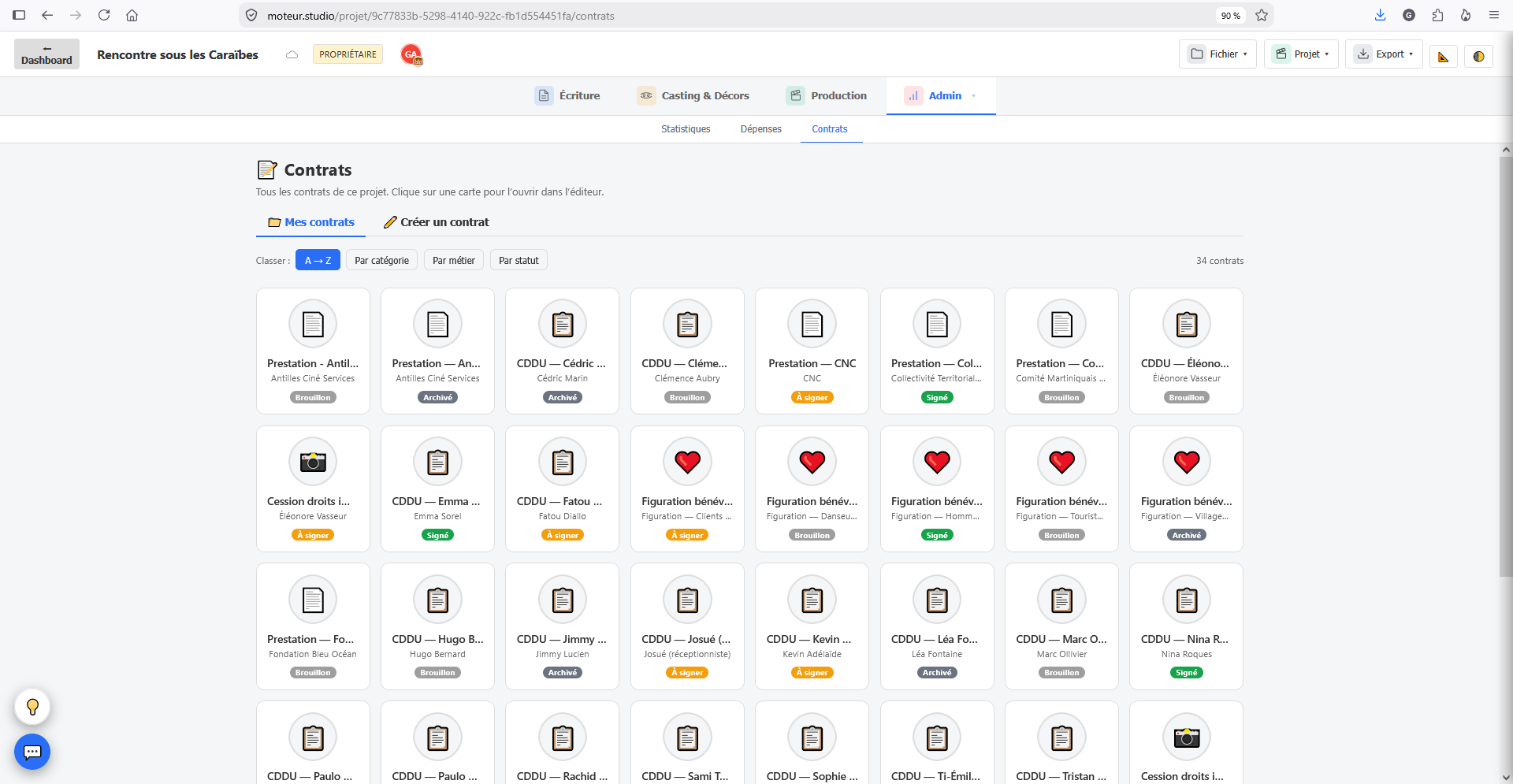Switch to the Casting & Décors tab

click(x=693, y=96)
